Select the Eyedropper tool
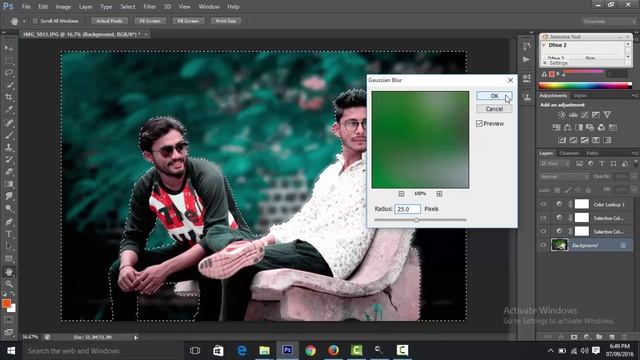The image size is (640, 360). click(9, 110)
